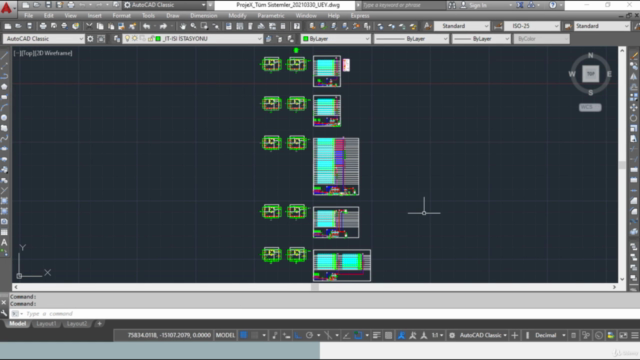Click the green ByLayer color swatch
The image size is (640, 360).
pos(305,39)
